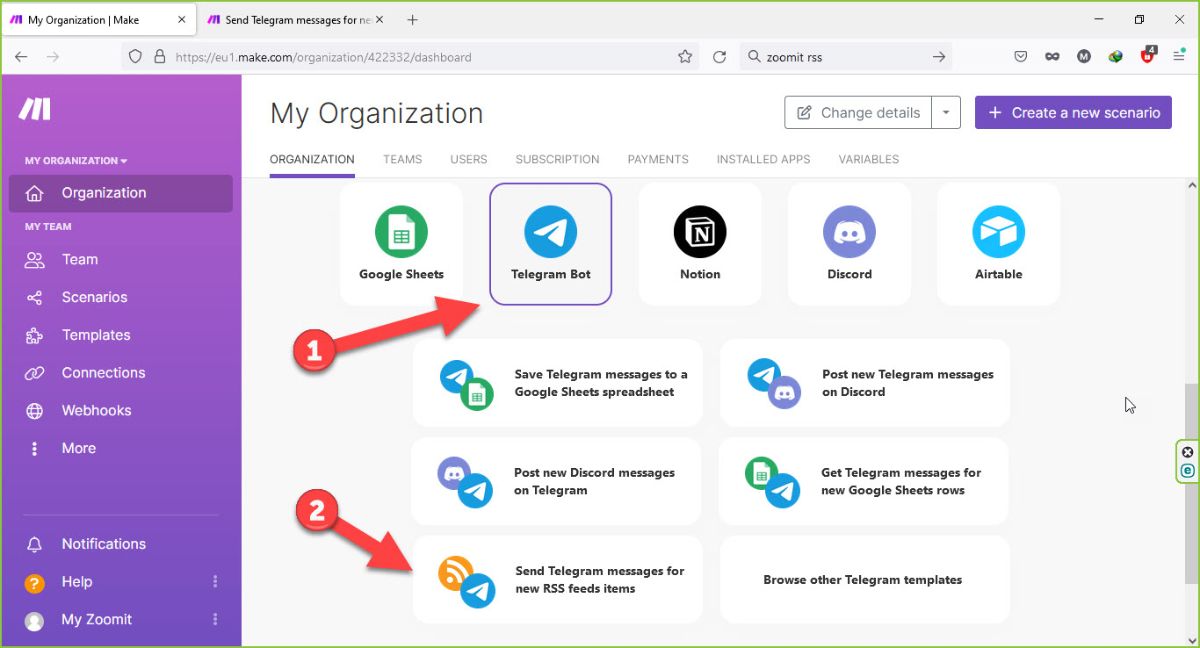The height and width of the screenshot is (648, 1200).
Task: Open the Make logo in the sidebar
Action: 34,109
